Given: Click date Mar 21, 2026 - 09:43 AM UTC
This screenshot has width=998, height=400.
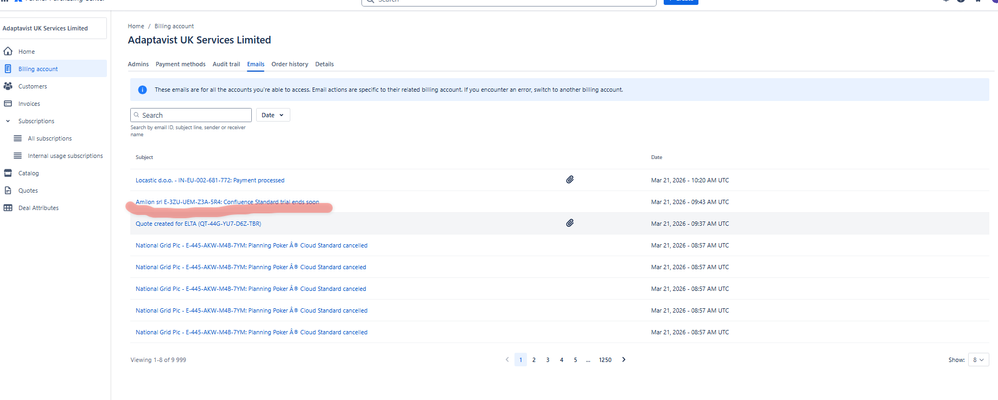Looking at the screenshot, I should point(690,202).
